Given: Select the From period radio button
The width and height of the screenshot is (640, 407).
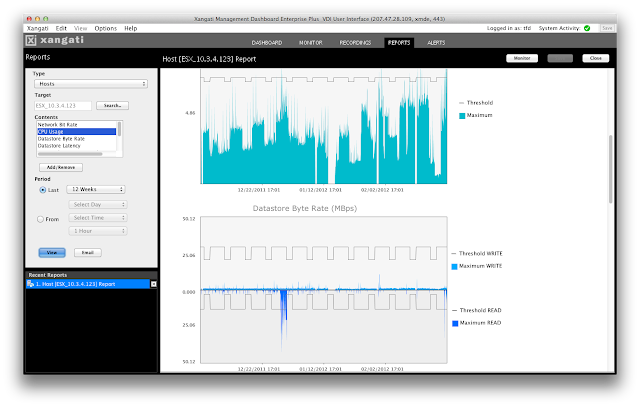Looking at the screenshot, I should pos(40,219).
